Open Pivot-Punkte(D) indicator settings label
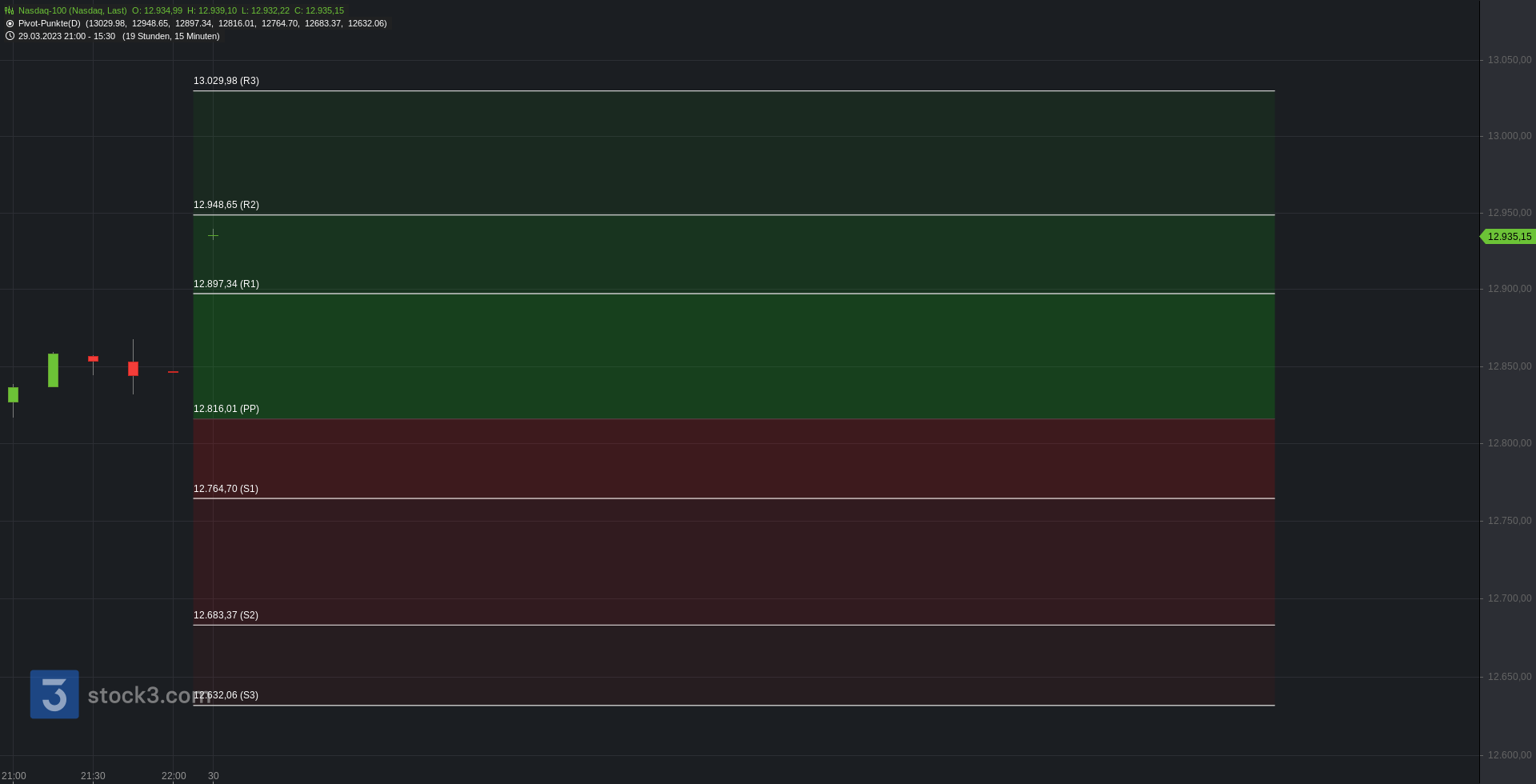 50,23
